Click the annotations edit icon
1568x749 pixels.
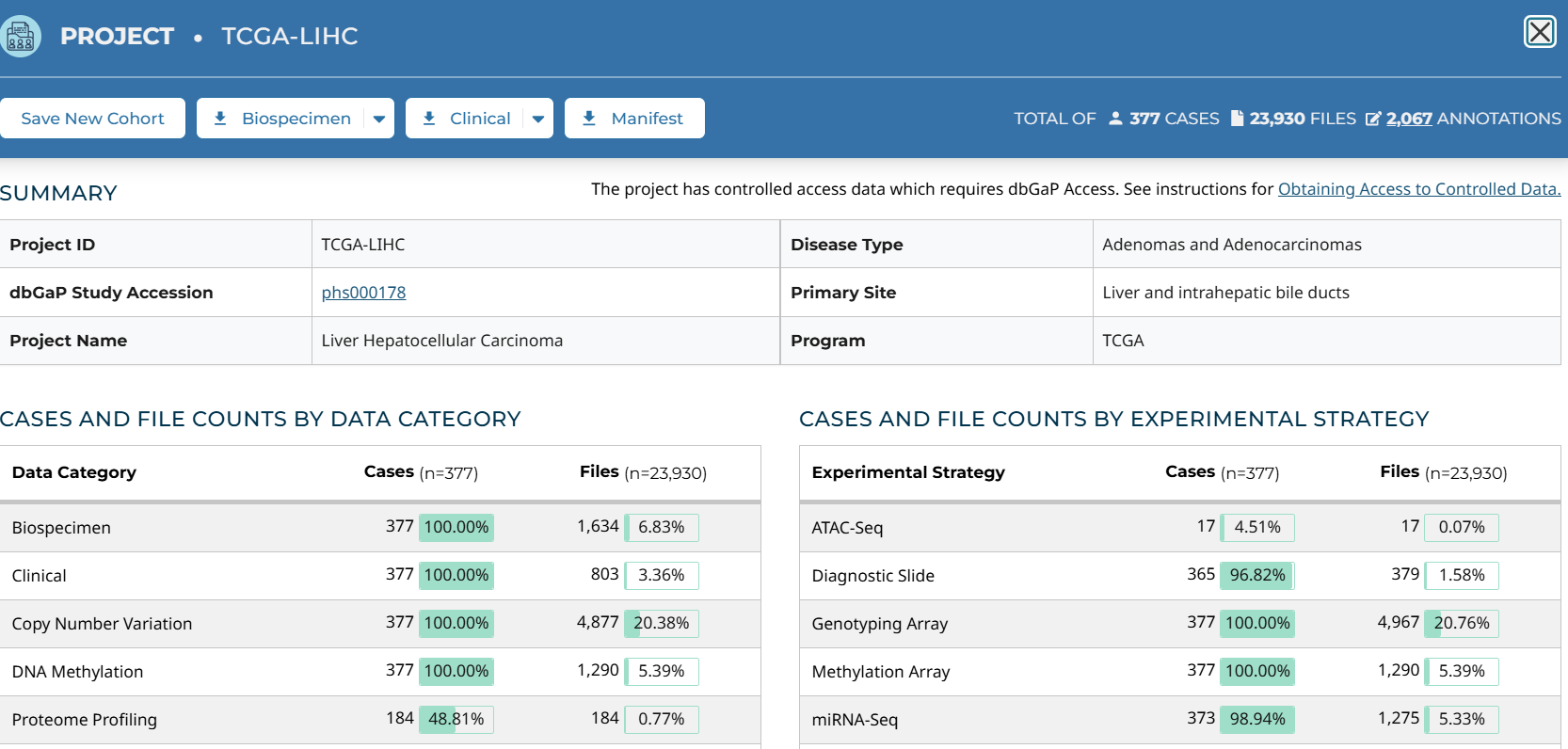pos(1373,119)
